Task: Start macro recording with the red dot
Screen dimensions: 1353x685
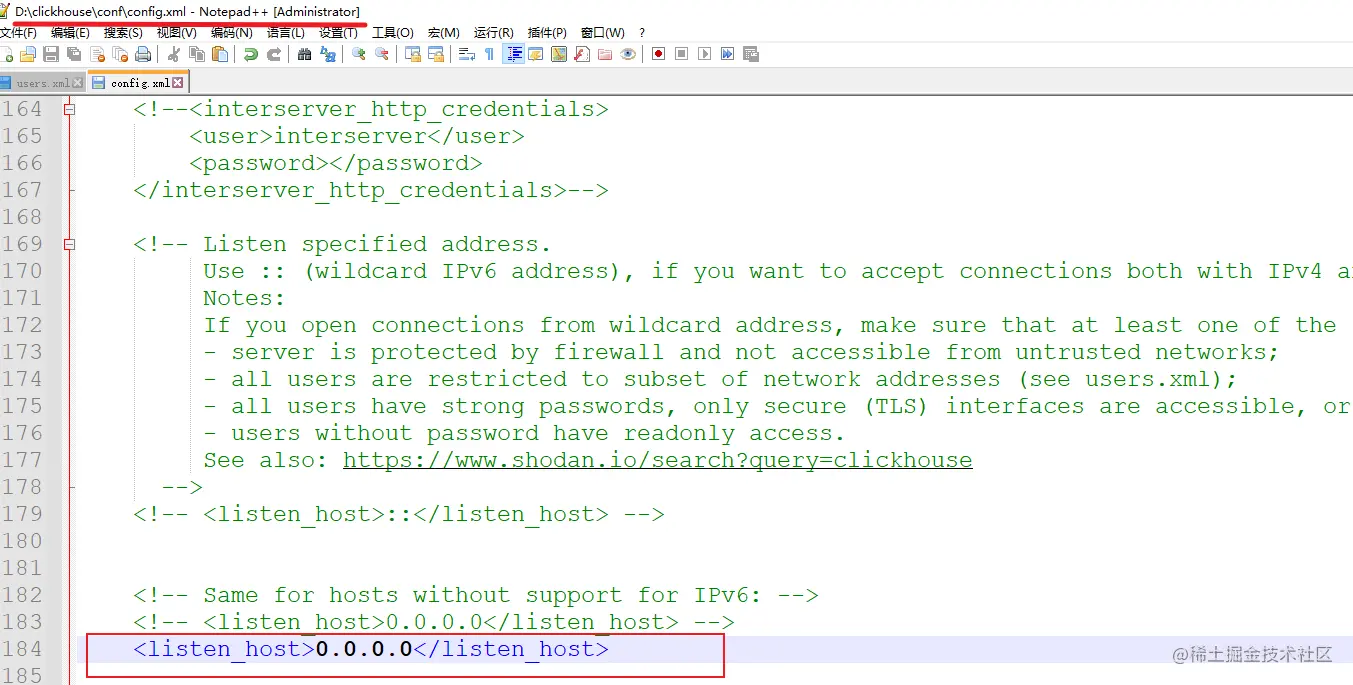Action: pyautogui.click(x=658, y=54)
